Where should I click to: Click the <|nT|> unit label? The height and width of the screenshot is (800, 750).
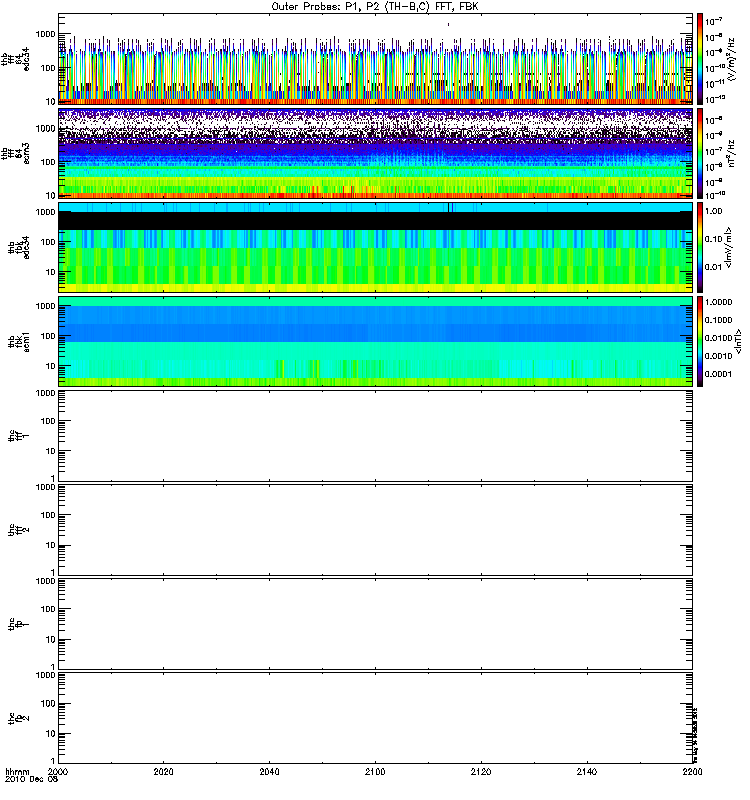tap(738, 341)
